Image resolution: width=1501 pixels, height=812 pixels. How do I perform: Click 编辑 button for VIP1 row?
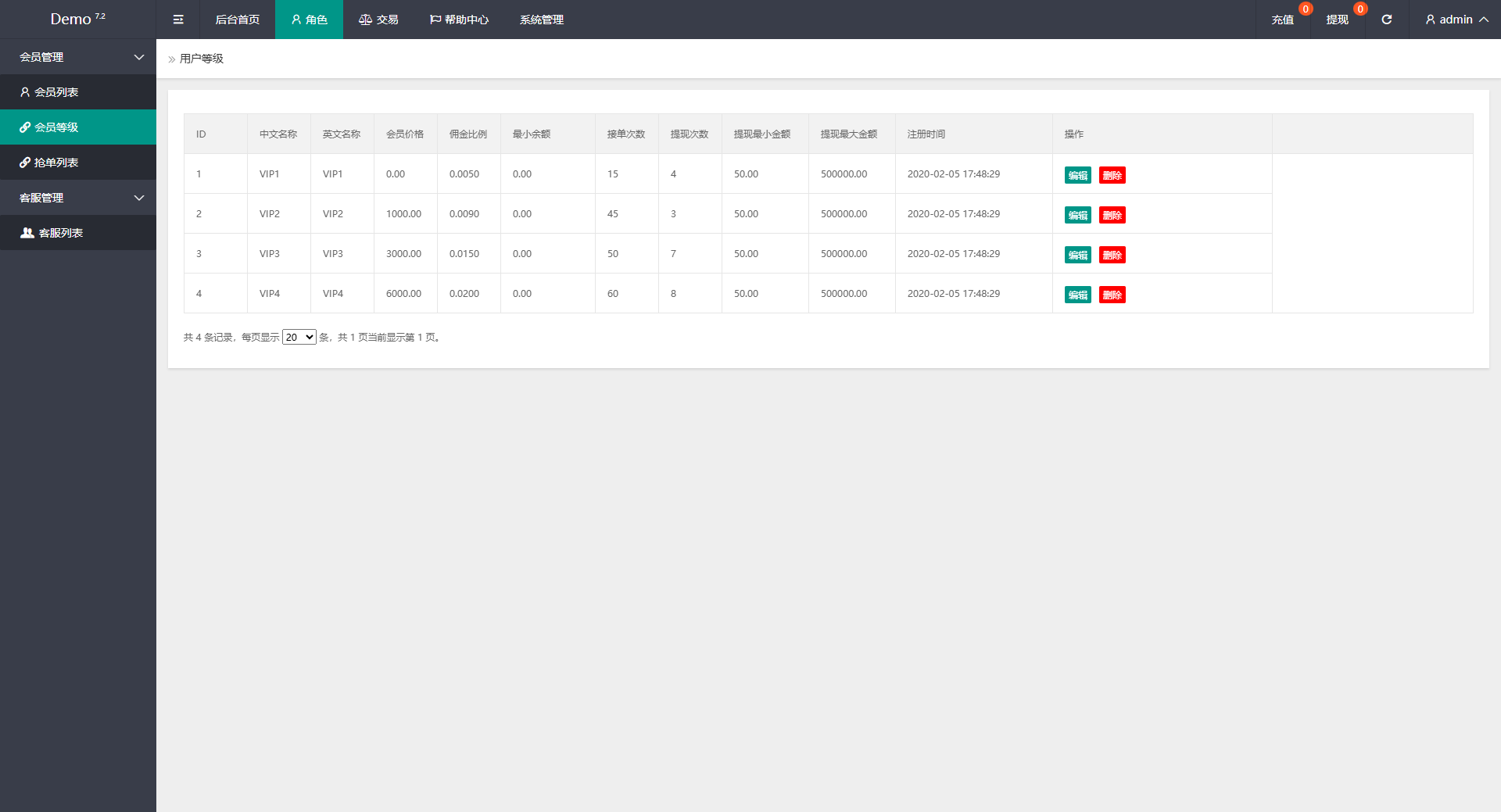pos(1077,175)
